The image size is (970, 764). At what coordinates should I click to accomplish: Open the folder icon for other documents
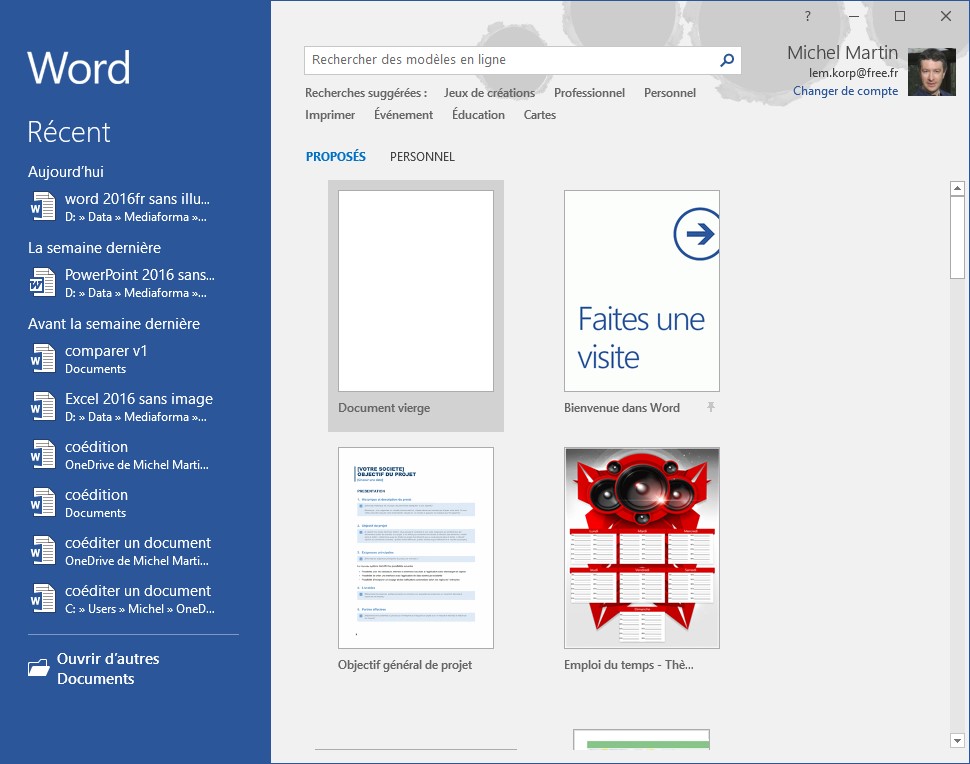click(x=39, y=668)
